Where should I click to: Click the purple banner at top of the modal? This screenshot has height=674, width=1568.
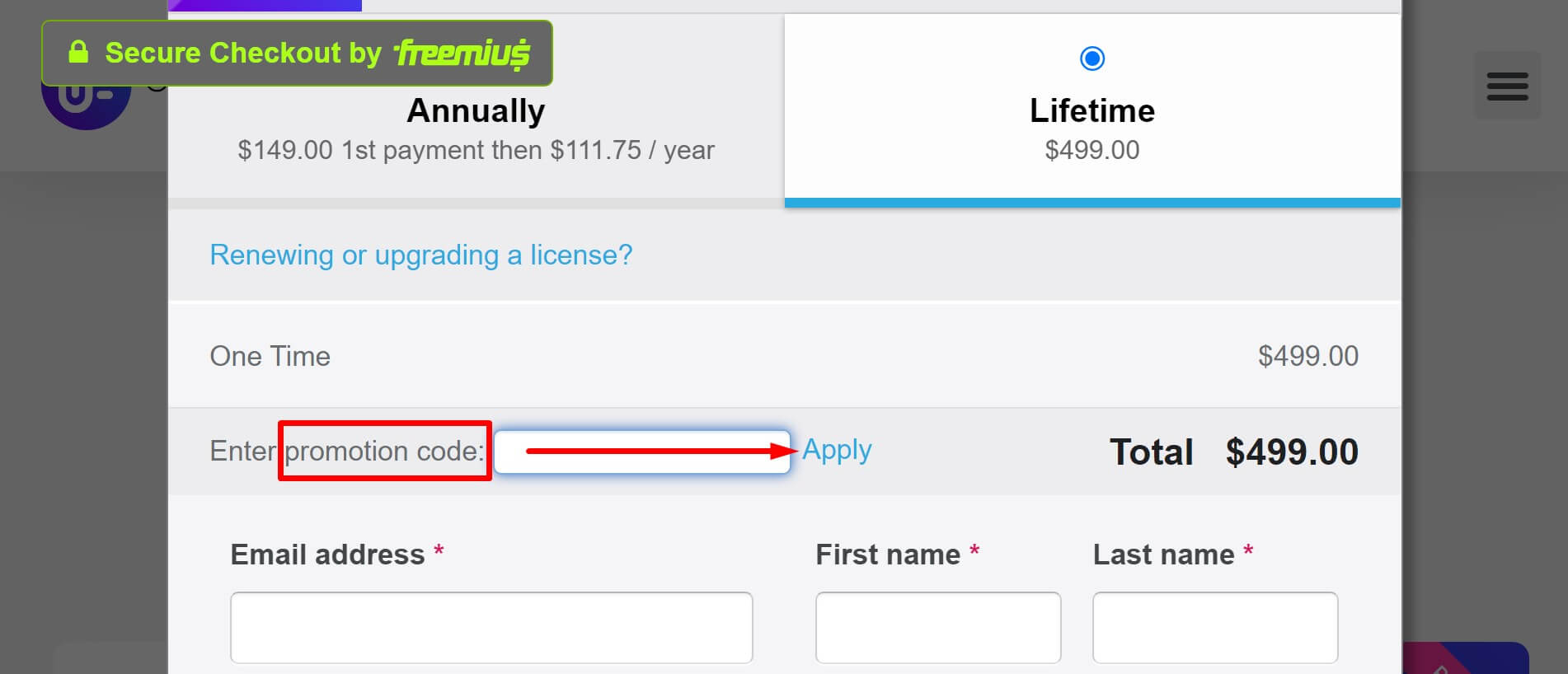[x=264, y=4]
